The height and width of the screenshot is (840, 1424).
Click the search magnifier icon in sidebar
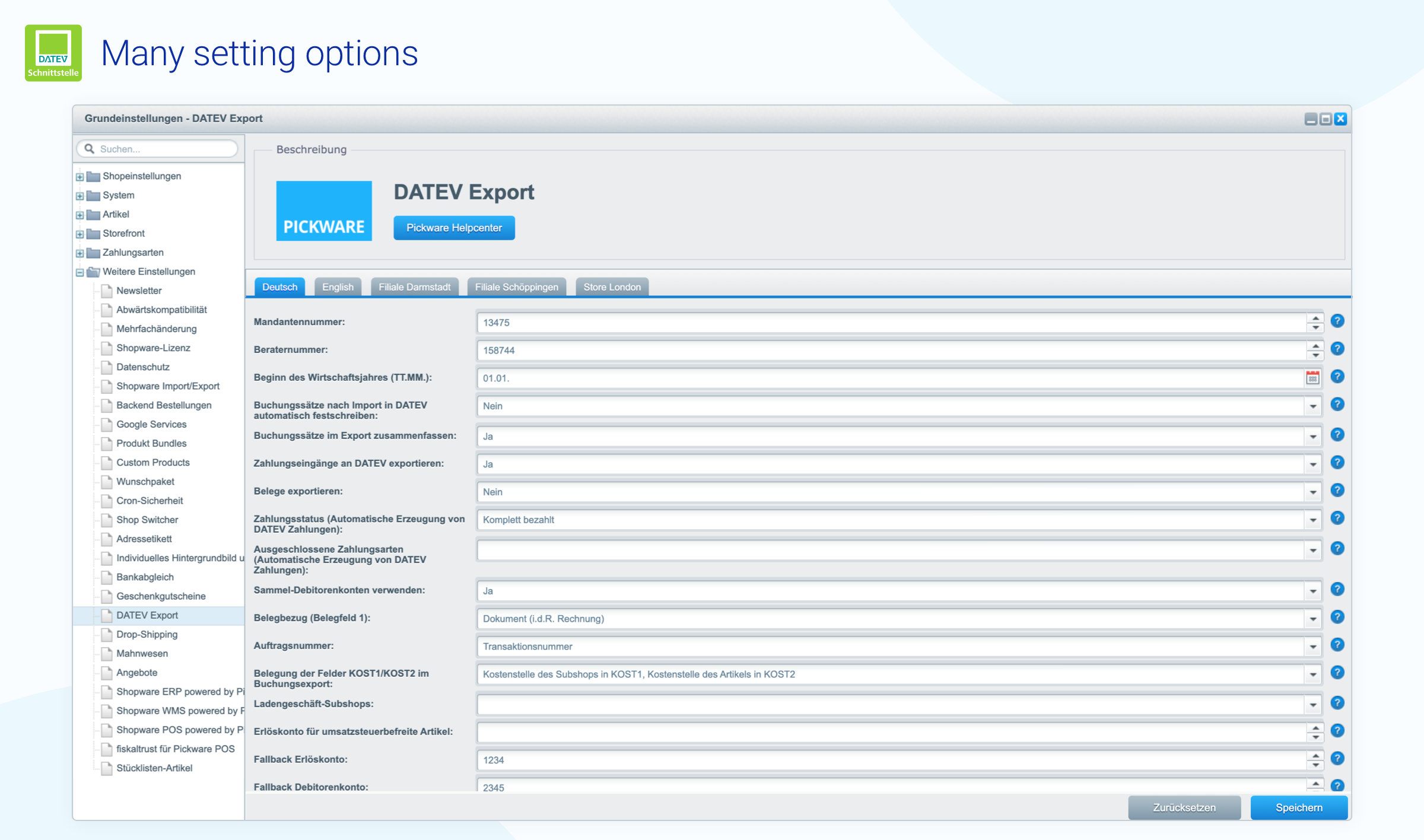[90, 149]
